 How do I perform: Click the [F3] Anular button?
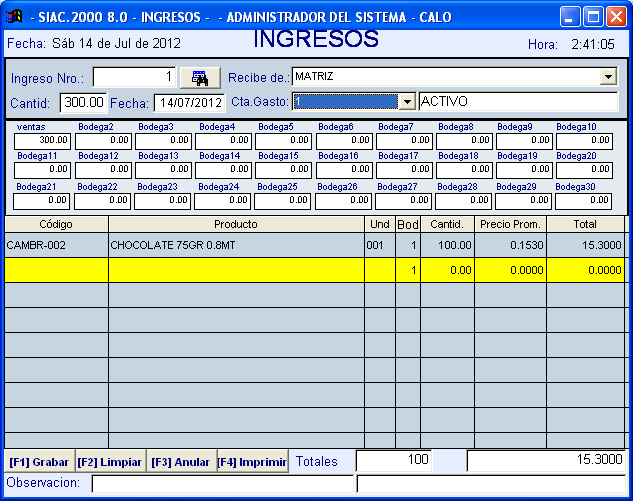[x=180, y=462]
